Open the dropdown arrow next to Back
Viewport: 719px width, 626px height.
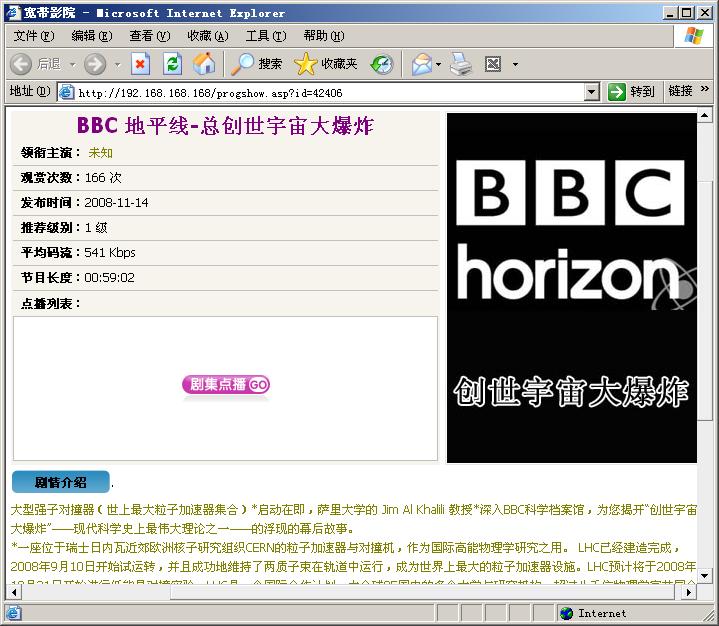(72, 64)
